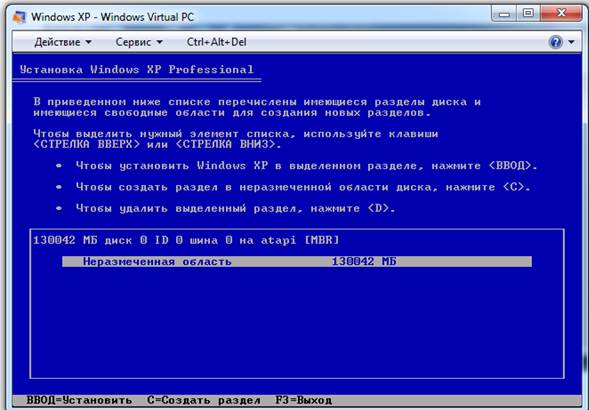Click the Установка Windows XP Professional heading

tap(137, 70)
